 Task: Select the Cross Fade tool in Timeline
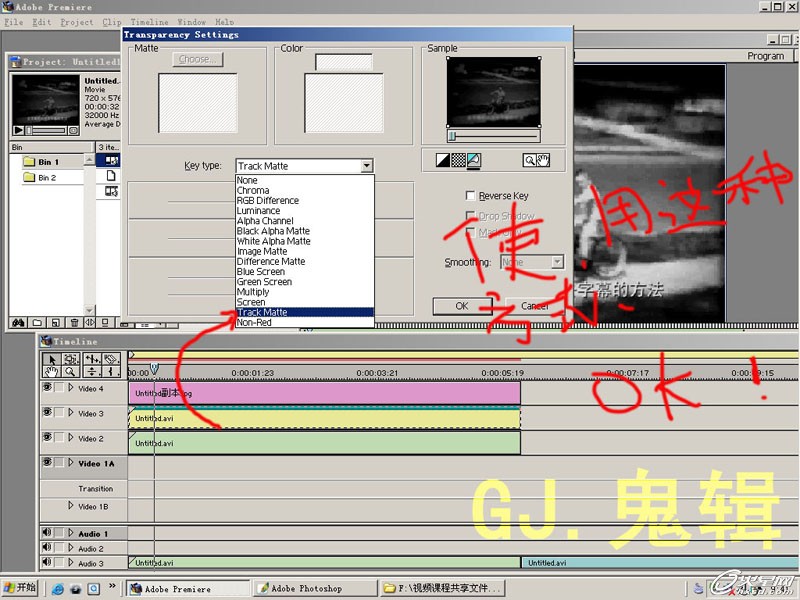click(x=92, y=371)
